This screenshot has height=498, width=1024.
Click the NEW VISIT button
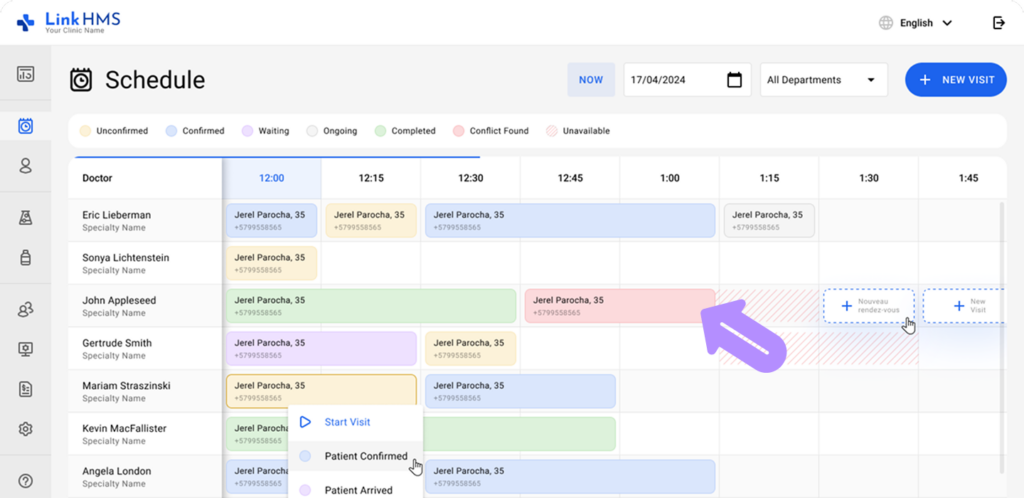pyautogui.click(x=956, y=80)
